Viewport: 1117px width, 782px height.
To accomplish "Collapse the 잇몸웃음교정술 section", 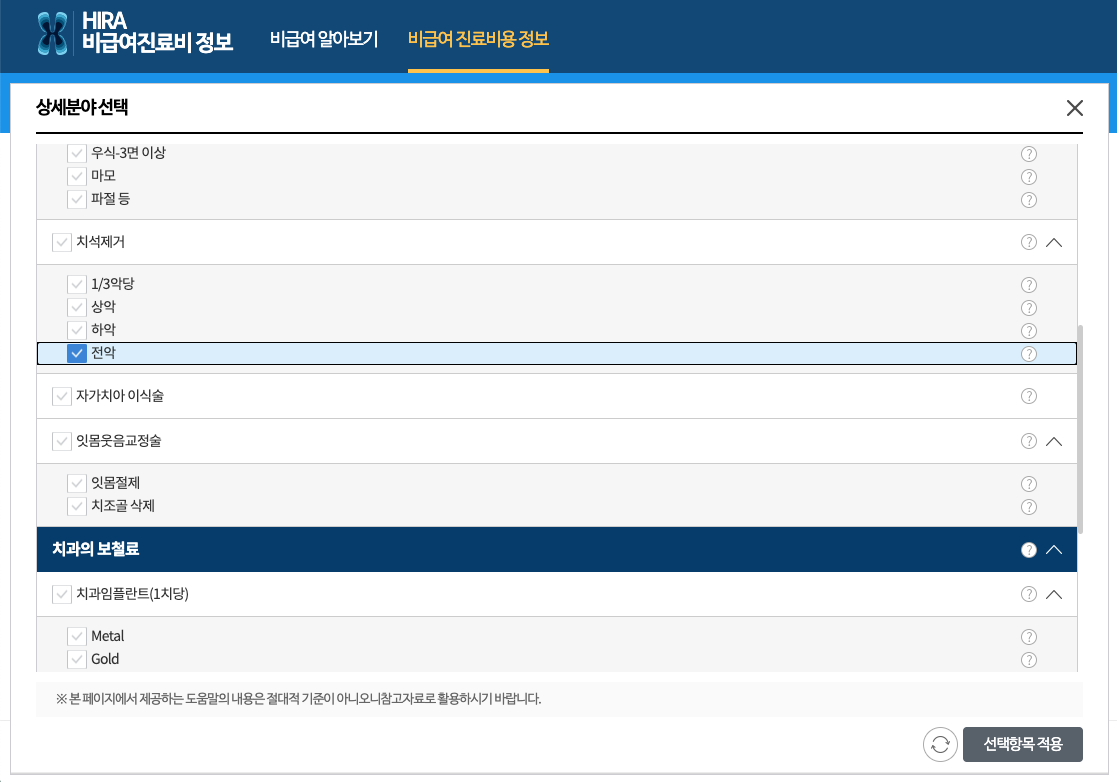I will (x=1053, y=441).
